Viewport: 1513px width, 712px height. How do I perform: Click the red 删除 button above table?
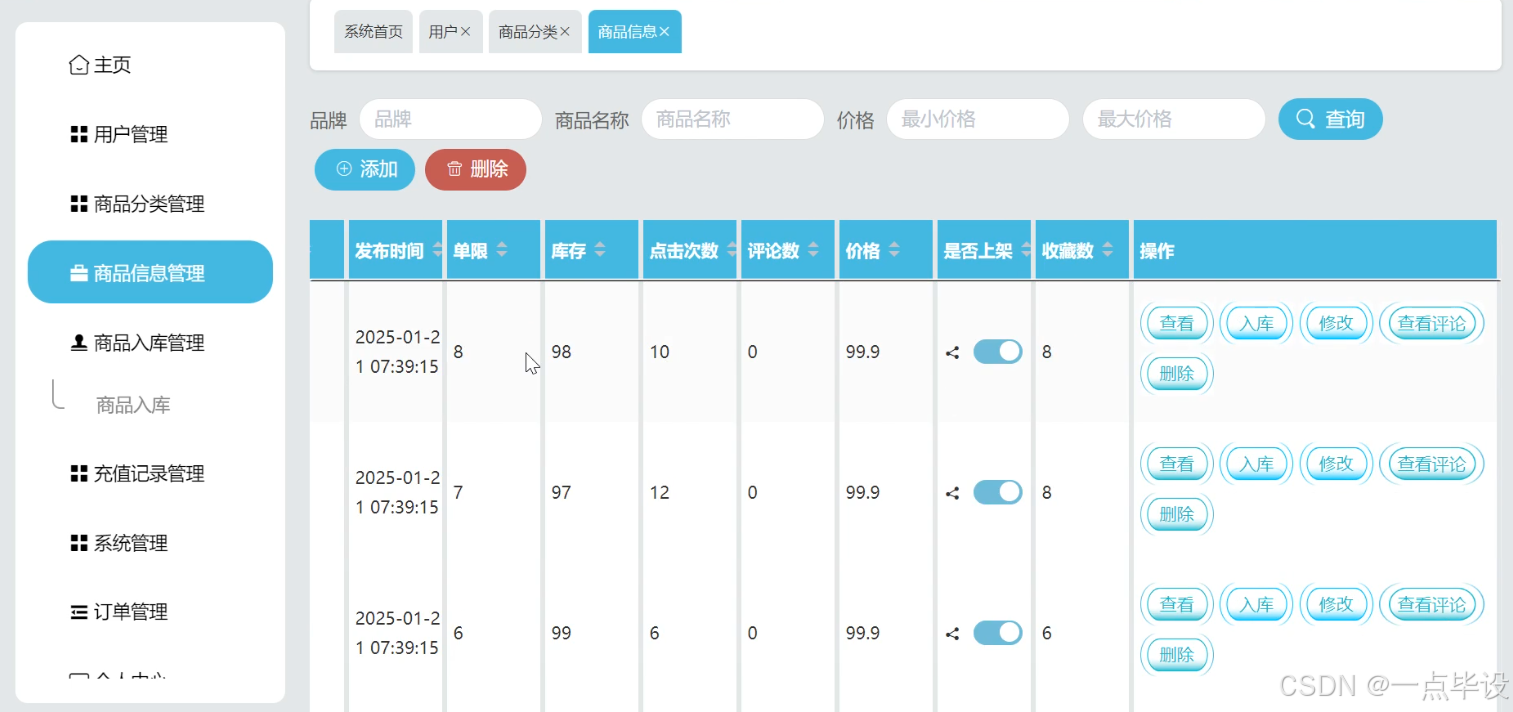476,169
